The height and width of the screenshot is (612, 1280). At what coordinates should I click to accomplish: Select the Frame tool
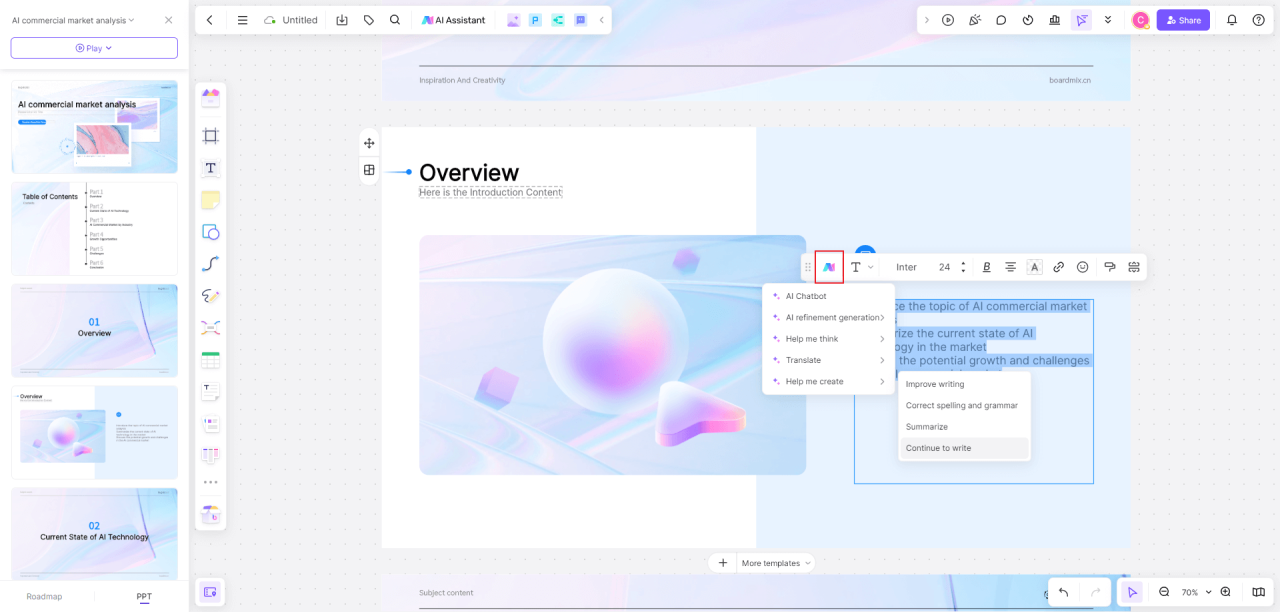pos(210,135)
